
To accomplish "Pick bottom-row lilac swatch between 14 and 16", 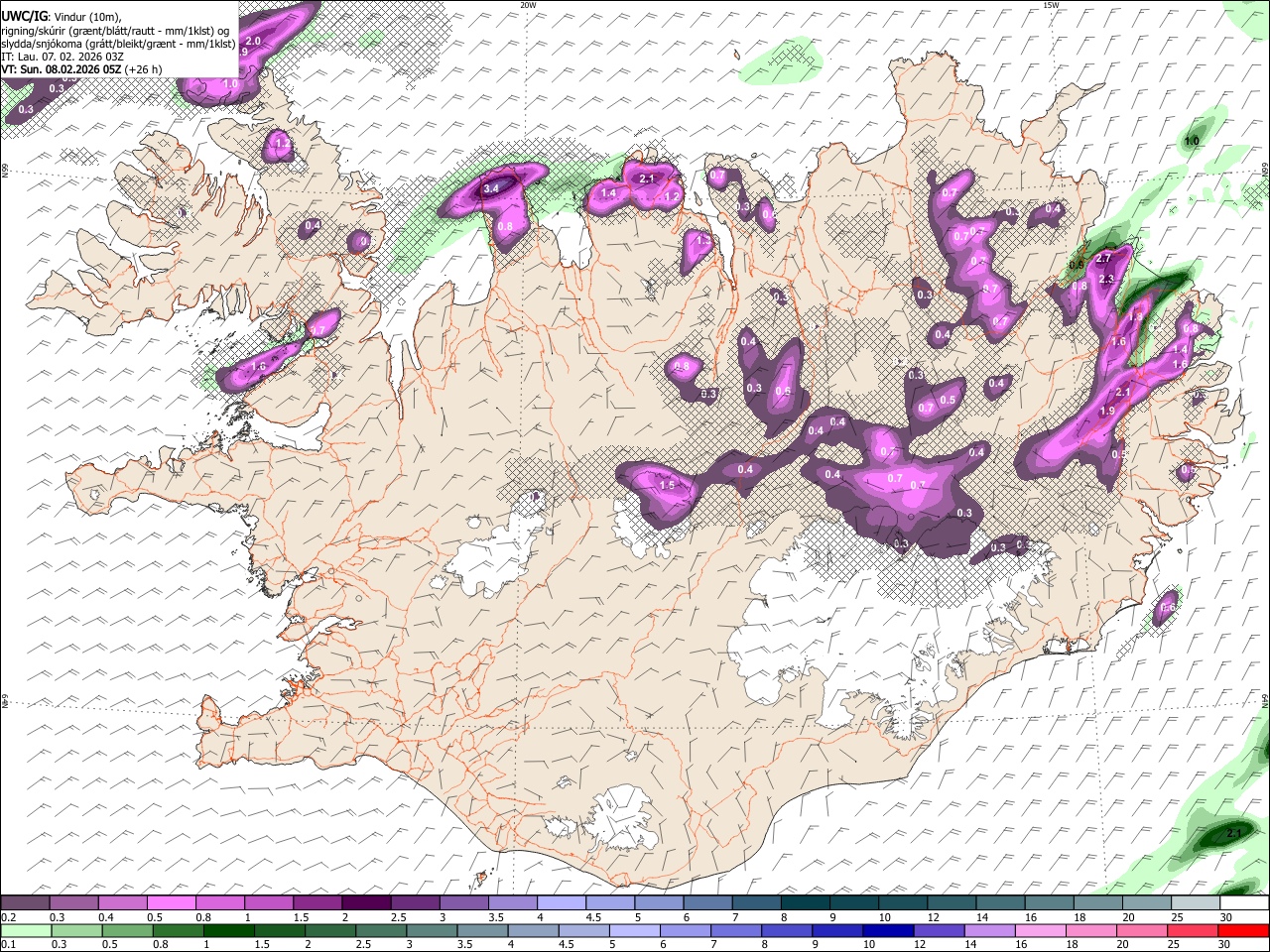I will coord(988,930).
